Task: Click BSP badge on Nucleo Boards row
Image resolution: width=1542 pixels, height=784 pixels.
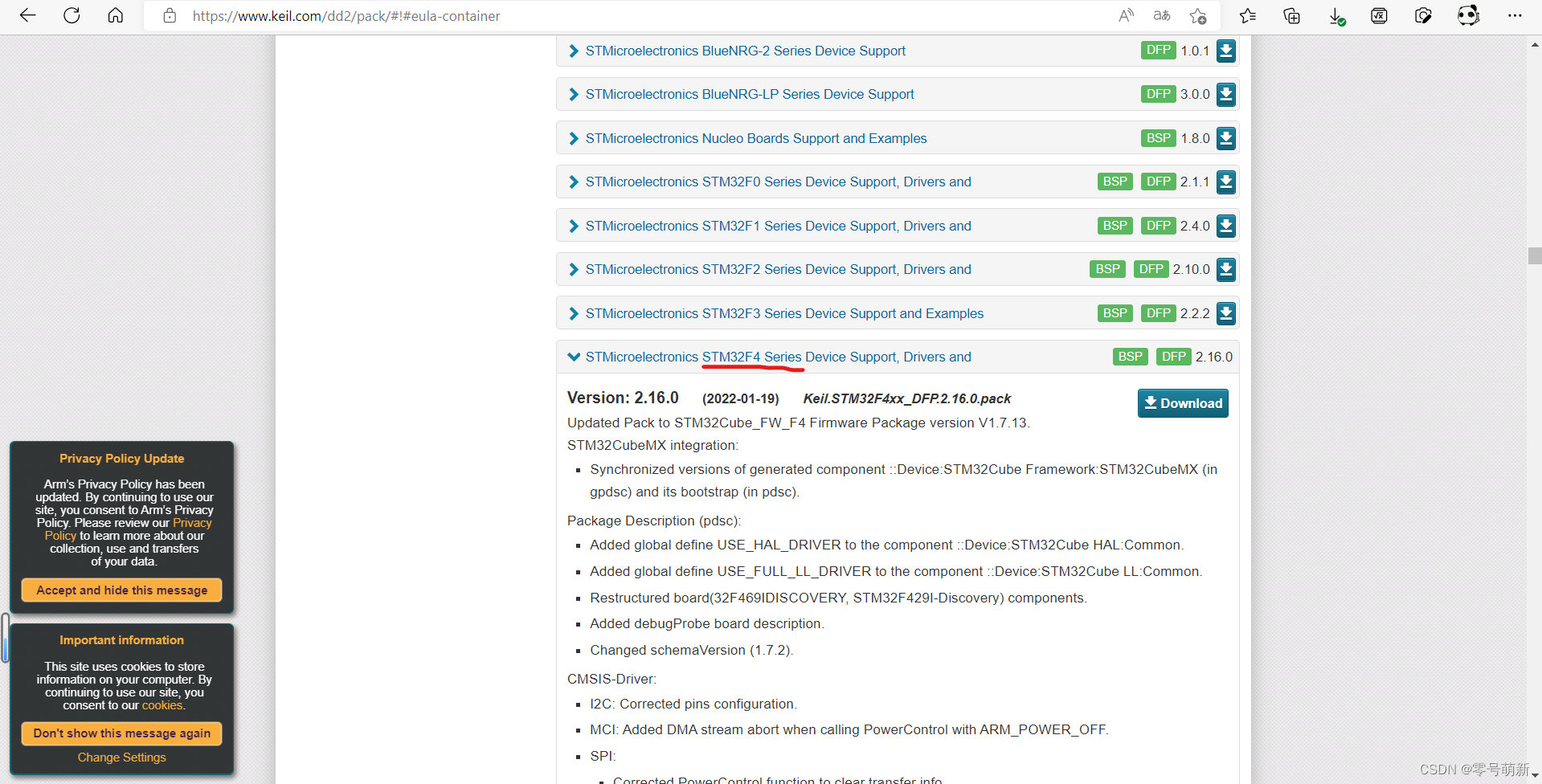Action: pyautogui.click(x=1159, y=138)
